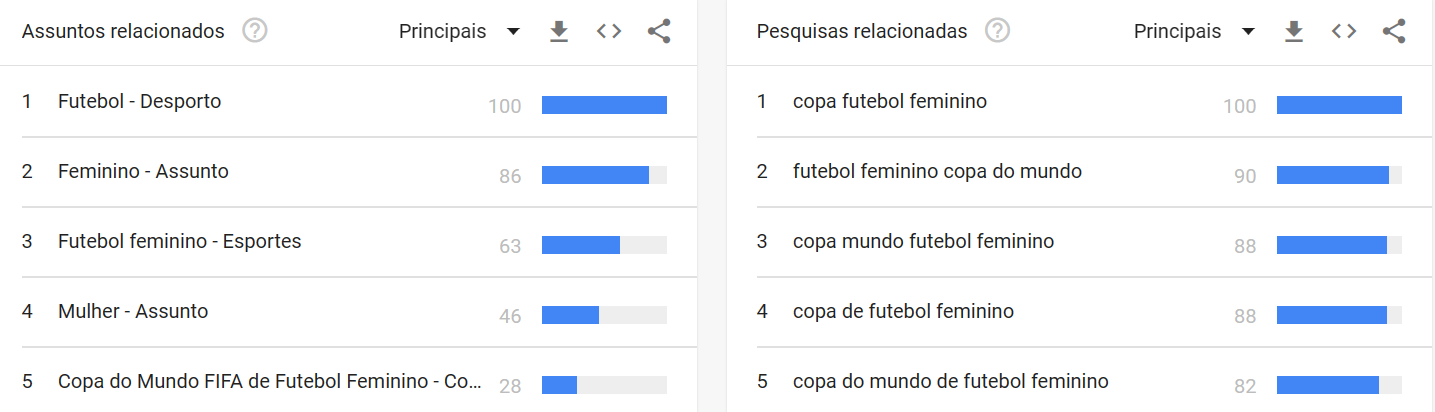Get embed code for Pesquisas relacionadas
This screenshot has height=412, width=1435.
point(1344,32)
